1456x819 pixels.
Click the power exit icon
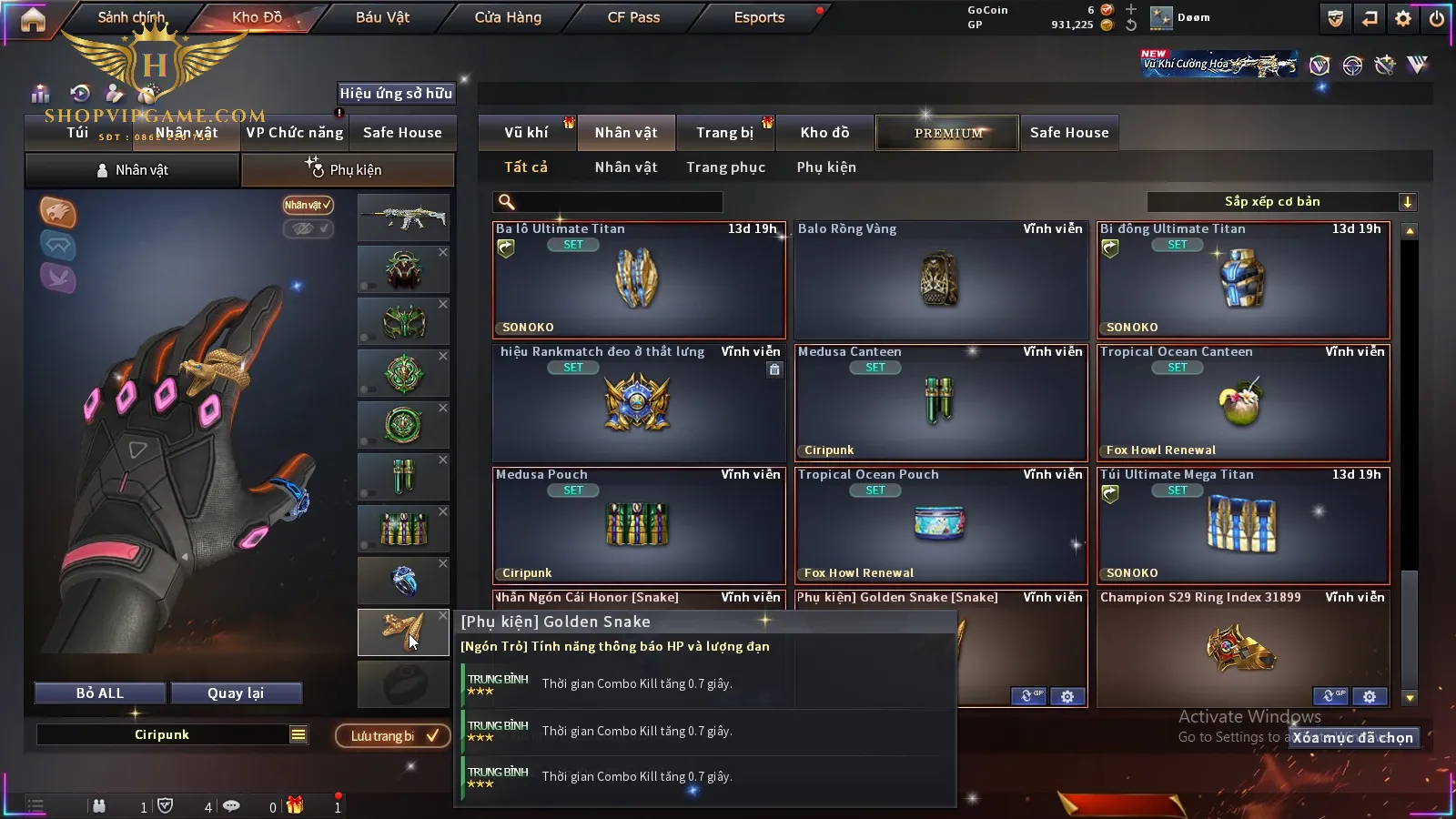[1437, 18]
